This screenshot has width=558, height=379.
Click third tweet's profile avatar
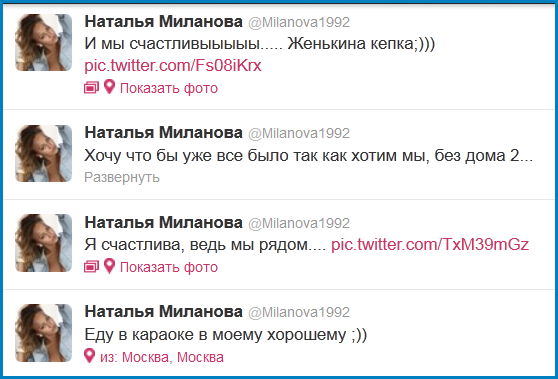click(43, 243)
